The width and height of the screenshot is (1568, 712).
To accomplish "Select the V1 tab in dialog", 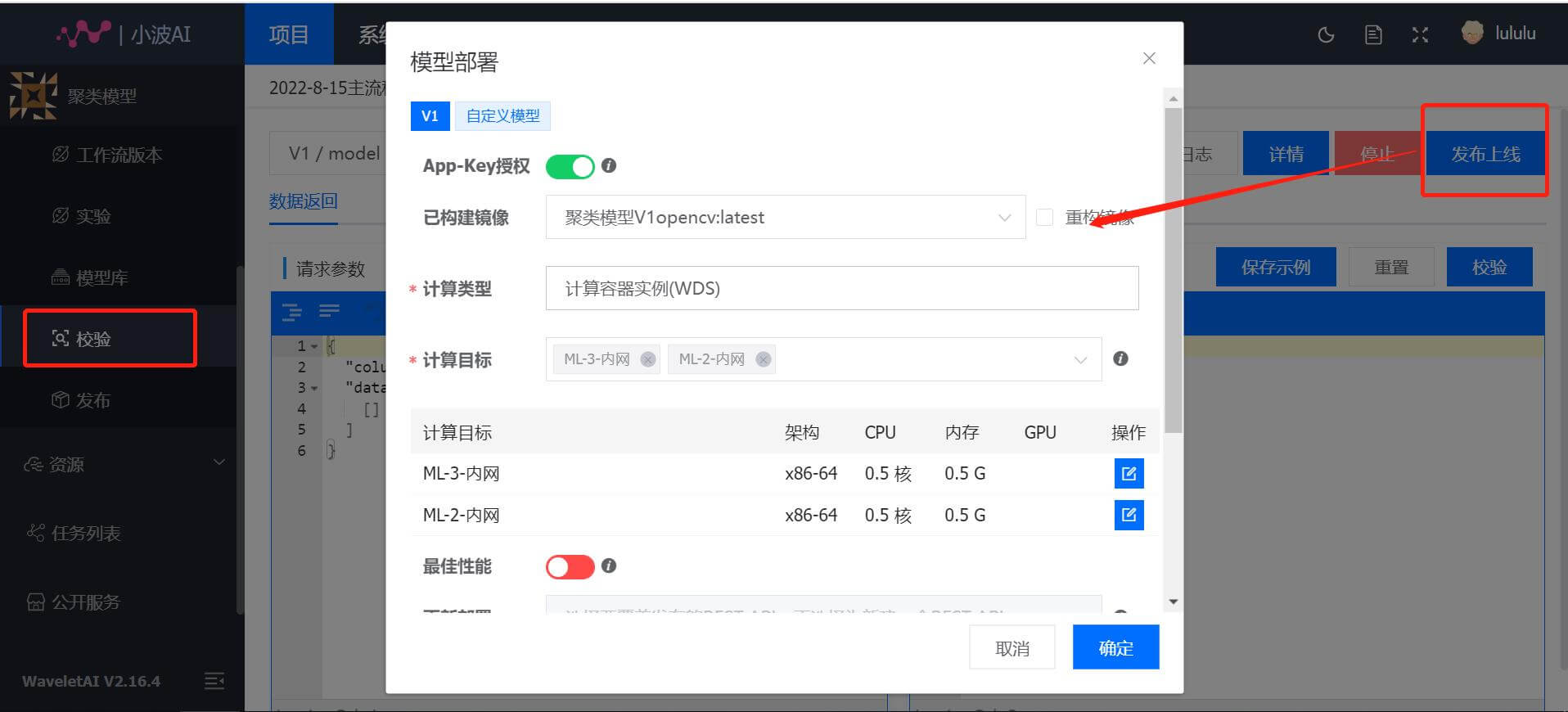I will tap(430, 116).
